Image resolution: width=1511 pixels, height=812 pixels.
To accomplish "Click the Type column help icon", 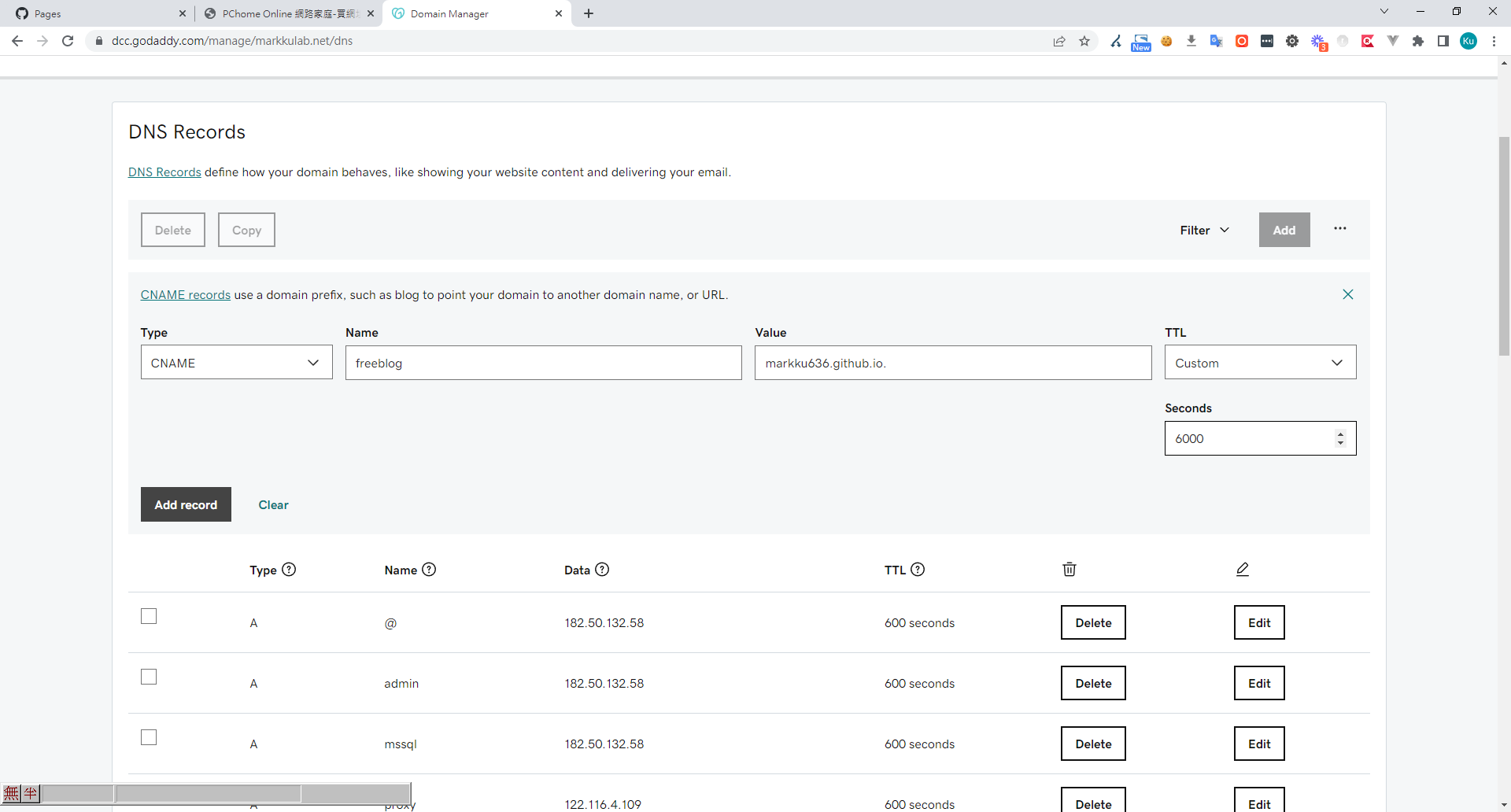I will [x=289, y=570].
